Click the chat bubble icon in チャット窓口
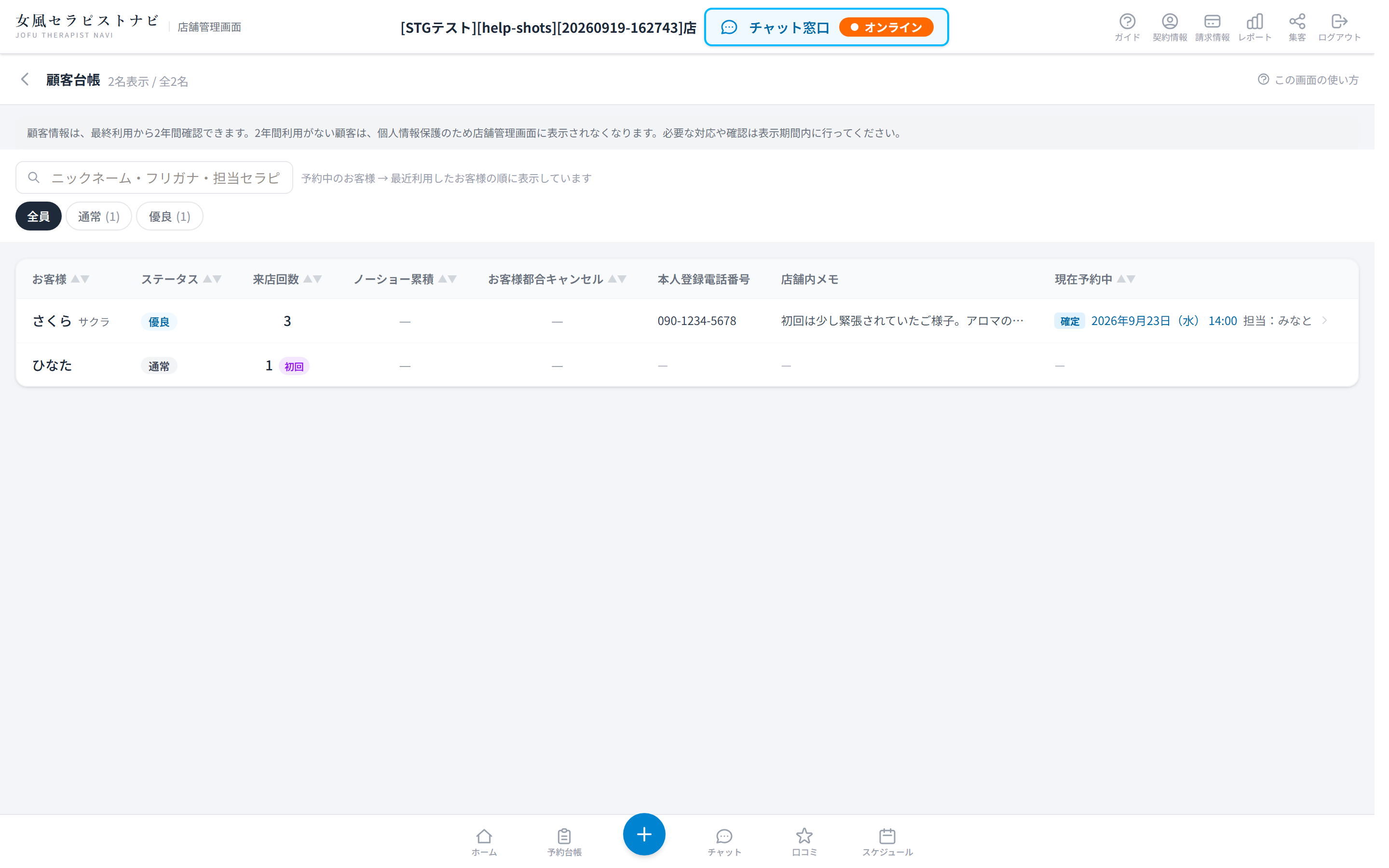Viewport: 1389px width, 868px height. pos(728,27)
